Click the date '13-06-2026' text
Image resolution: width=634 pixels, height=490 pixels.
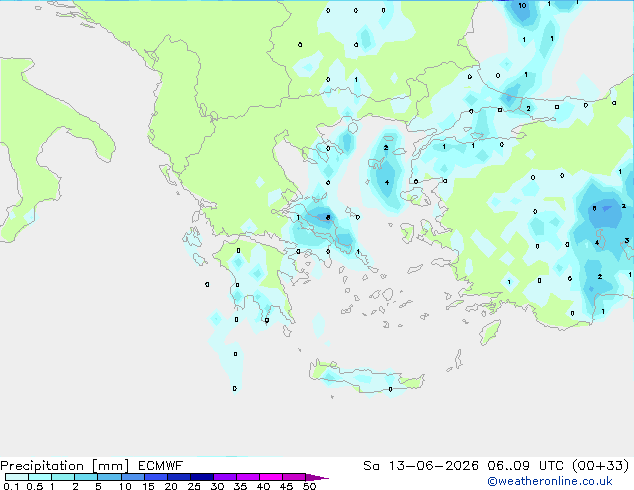433,466
